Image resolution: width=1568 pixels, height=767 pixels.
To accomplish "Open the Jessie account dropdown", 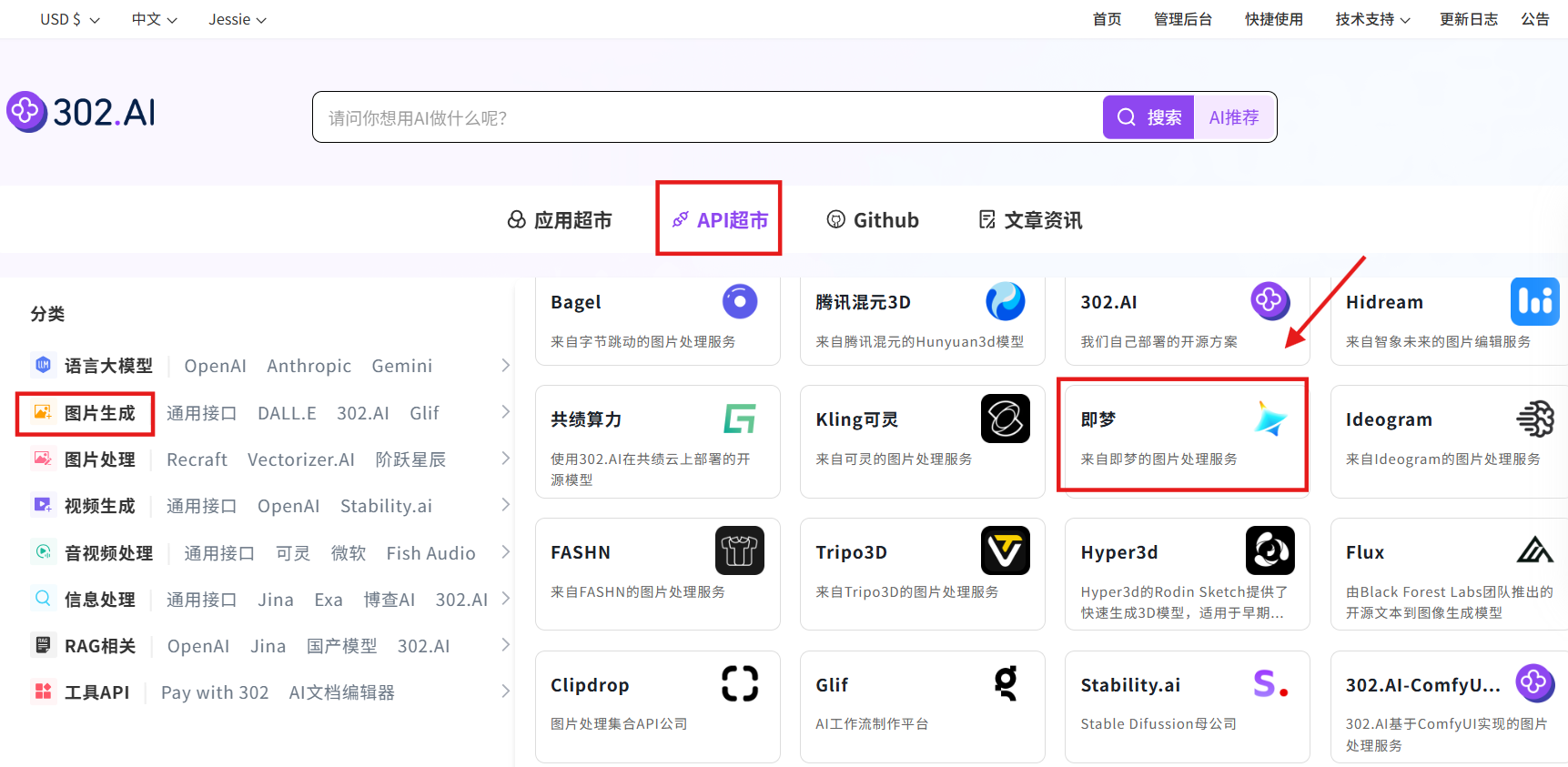I will pyautogui.click(x=238, y=19).
